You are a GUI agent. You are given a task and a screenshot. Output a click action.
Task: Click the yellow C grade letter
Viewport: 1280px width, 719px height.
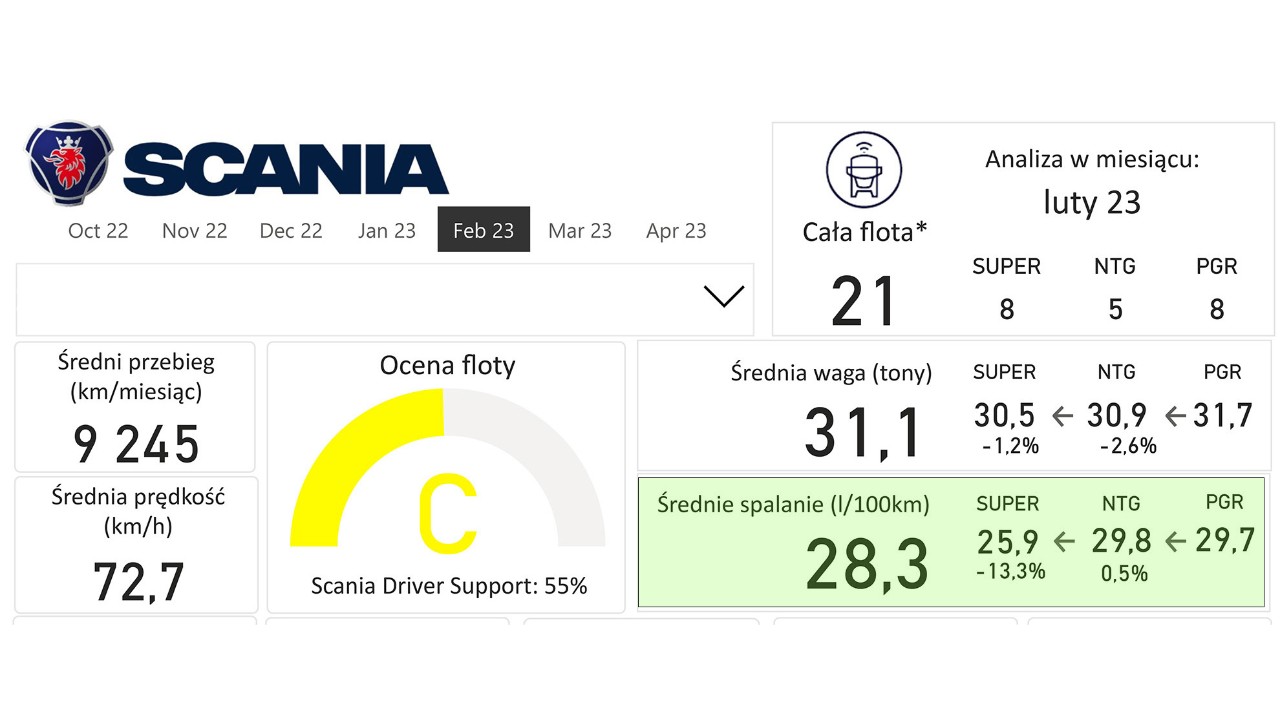tap(447, 515)
